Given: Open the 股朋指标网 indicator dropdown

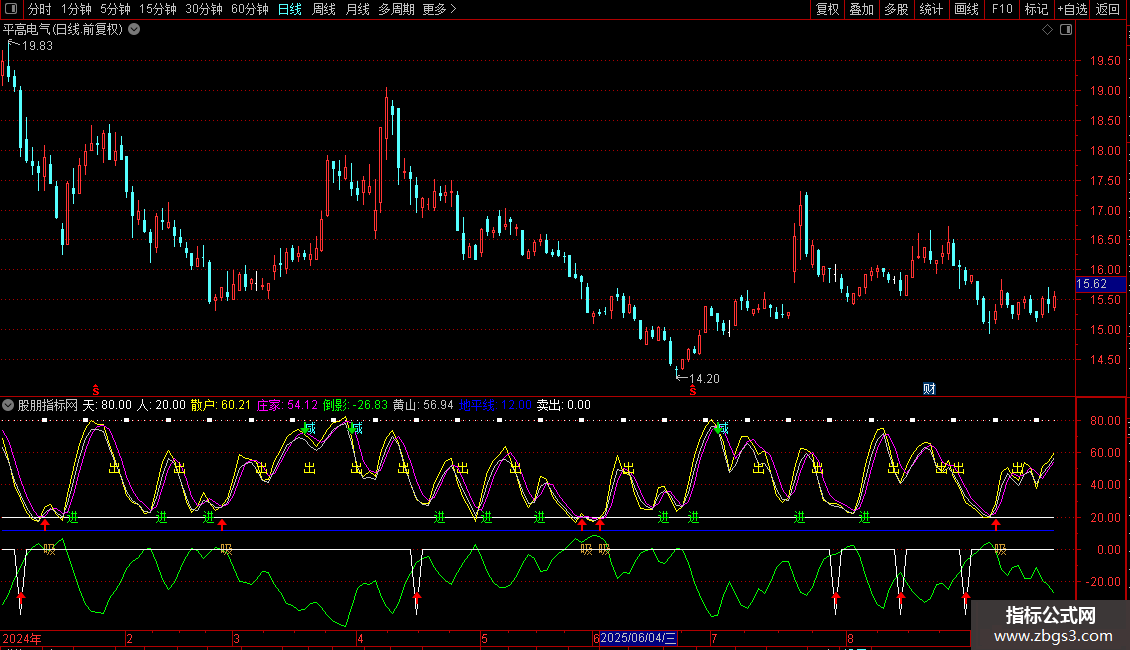Looking at the screenshot, I should pos(8,405).
